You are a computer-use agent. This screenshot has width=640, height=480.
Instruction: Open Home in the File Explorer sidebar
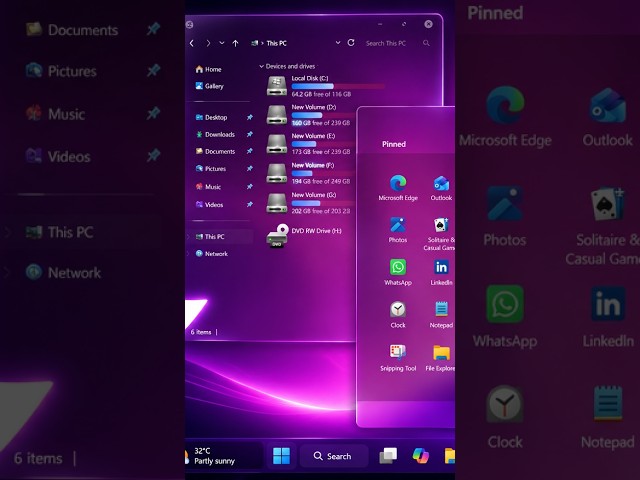[209, 69]
